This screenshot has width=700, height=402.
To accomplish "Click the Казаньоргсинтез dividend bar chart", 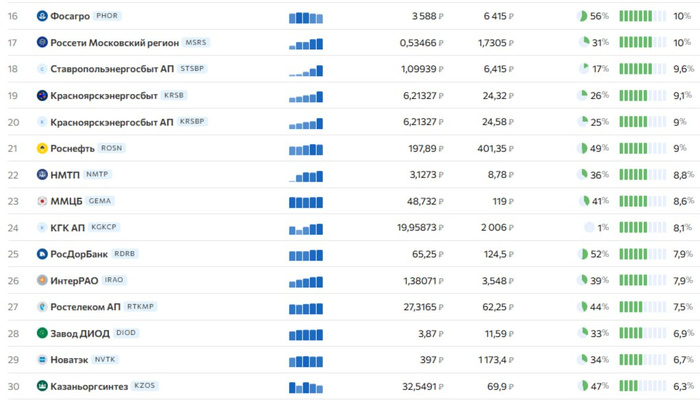I will click(306, 388).
